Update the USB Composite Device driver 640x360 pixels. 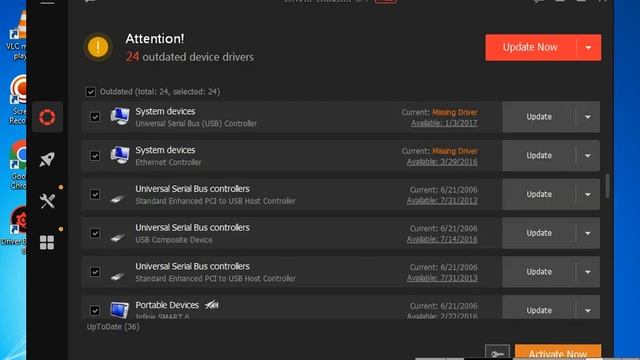click(x=539, y=233)
